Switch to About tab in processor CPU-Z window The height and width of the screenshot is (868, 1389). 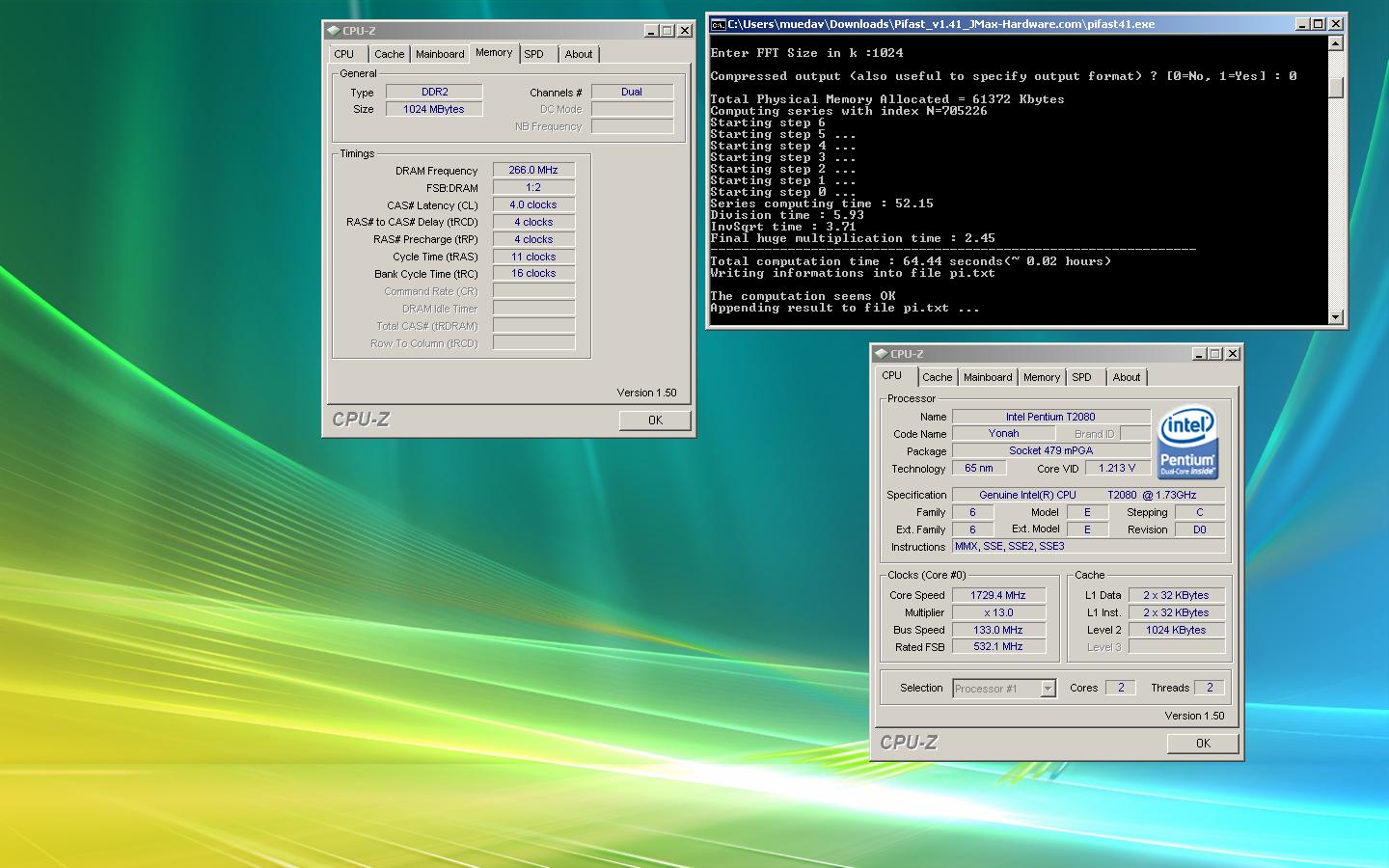[1127, 377]
